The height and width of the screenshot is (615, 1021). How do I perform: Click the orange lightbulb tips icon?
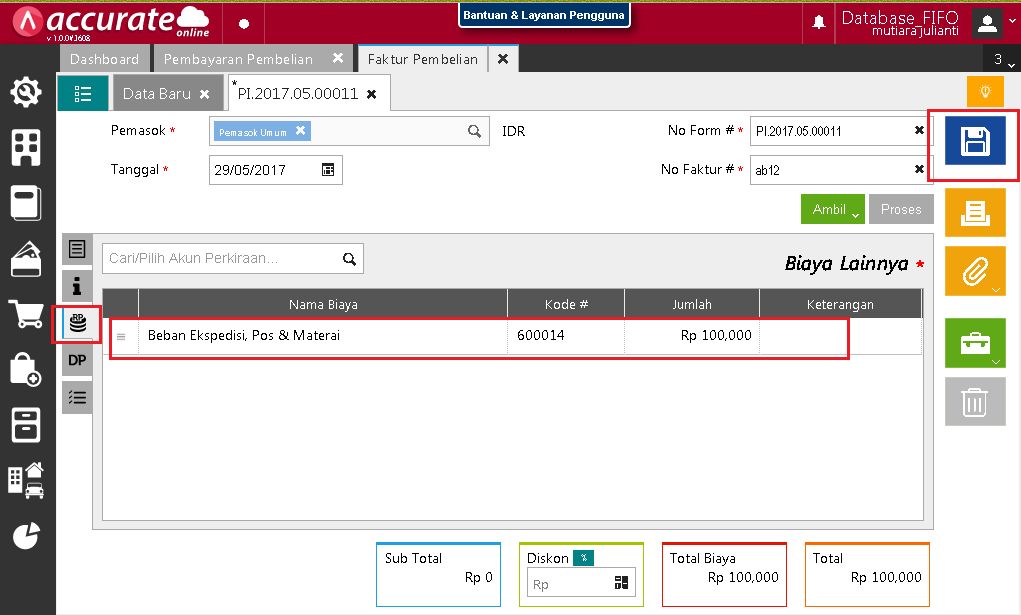tap(984, 90)
